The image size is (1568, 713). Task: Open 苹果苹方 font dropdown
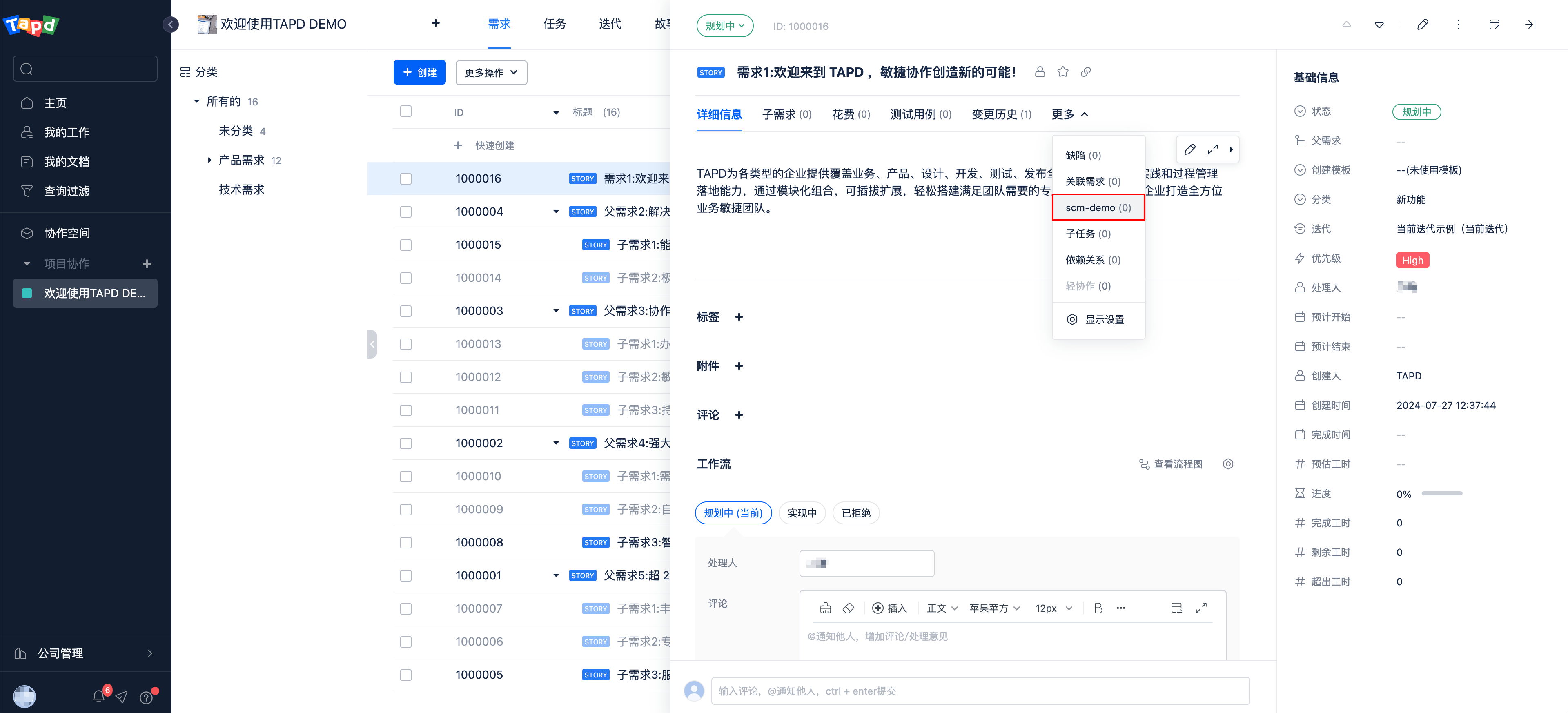coord(995,608)
